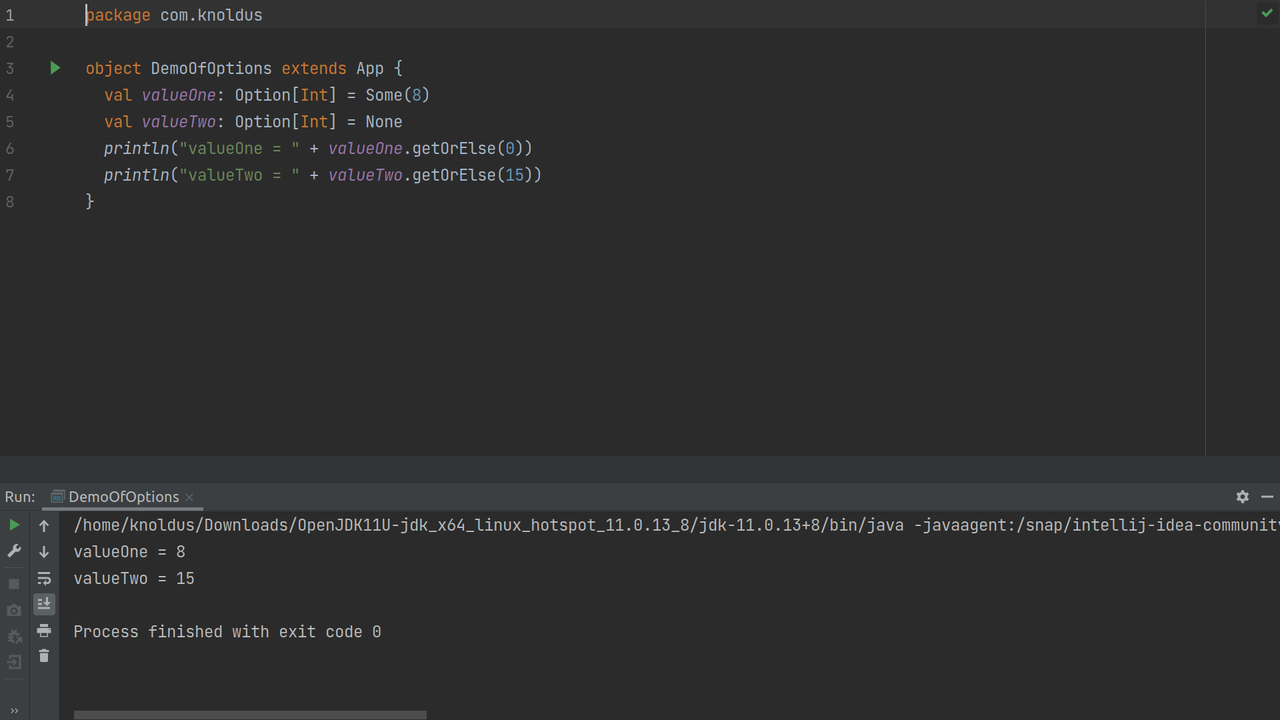This screenshot has width=1280, height=720.
Task: Hide the Run tool window
Action: 1267,496
